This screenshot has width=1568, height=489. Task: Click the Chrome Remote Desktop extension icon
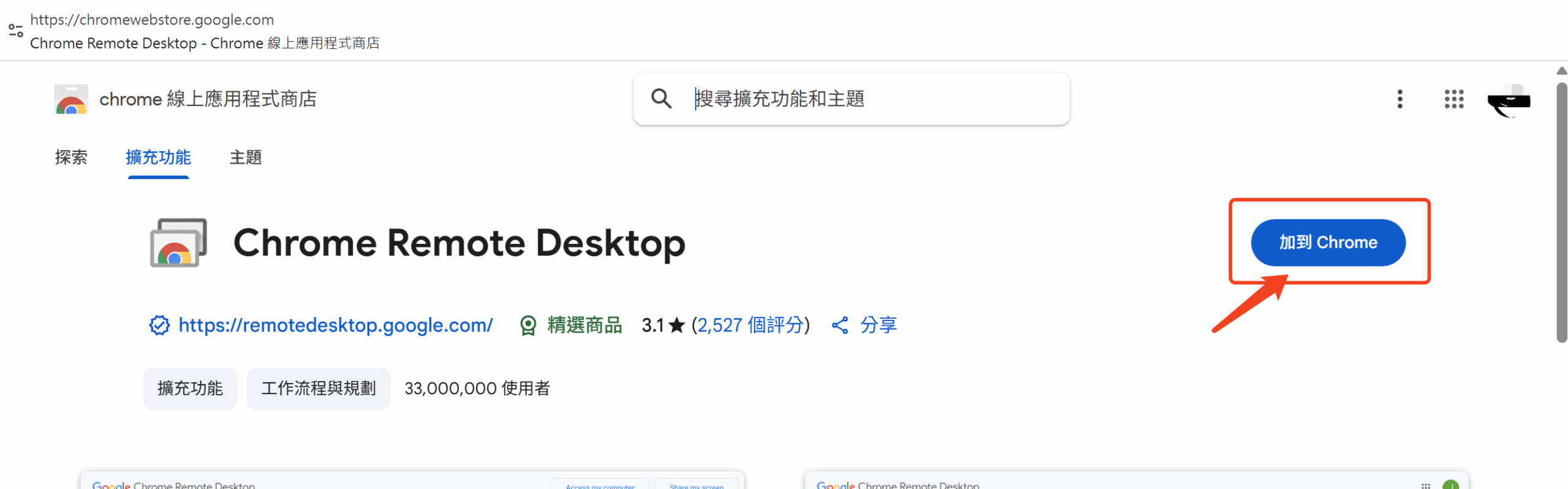click(178, 243)
